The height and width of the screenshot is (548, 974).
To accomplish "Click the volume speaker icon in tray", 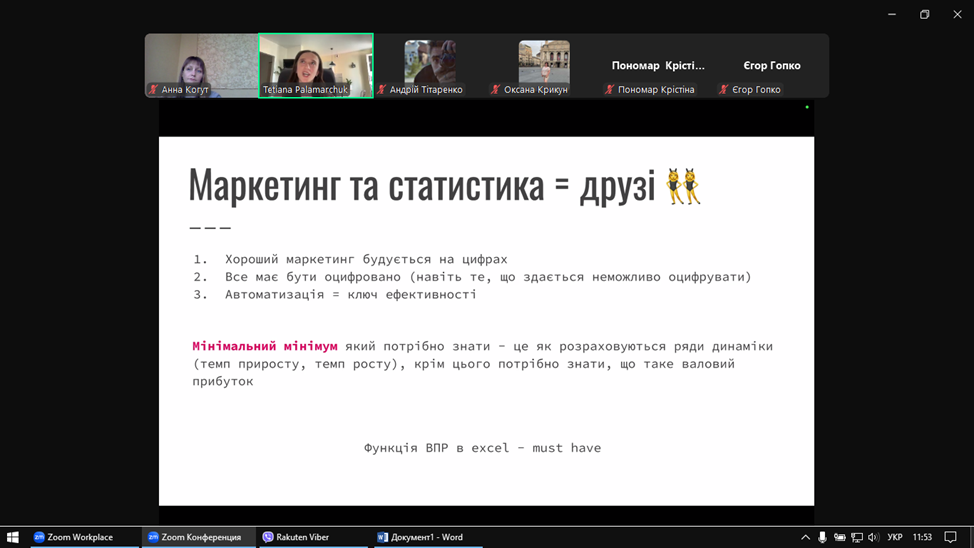I will click(x=873, y=537).
